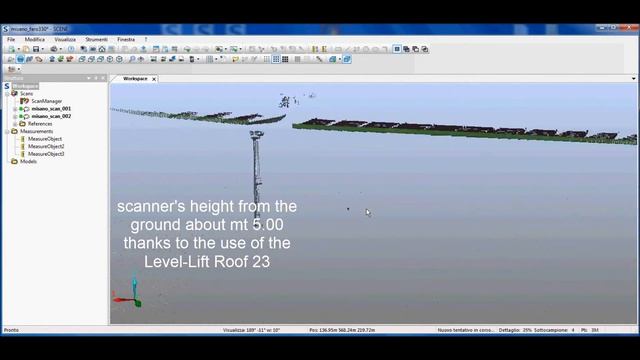Select the Workspace root tree node
This screenshot has height=360, width=640.
coord(25,86)
